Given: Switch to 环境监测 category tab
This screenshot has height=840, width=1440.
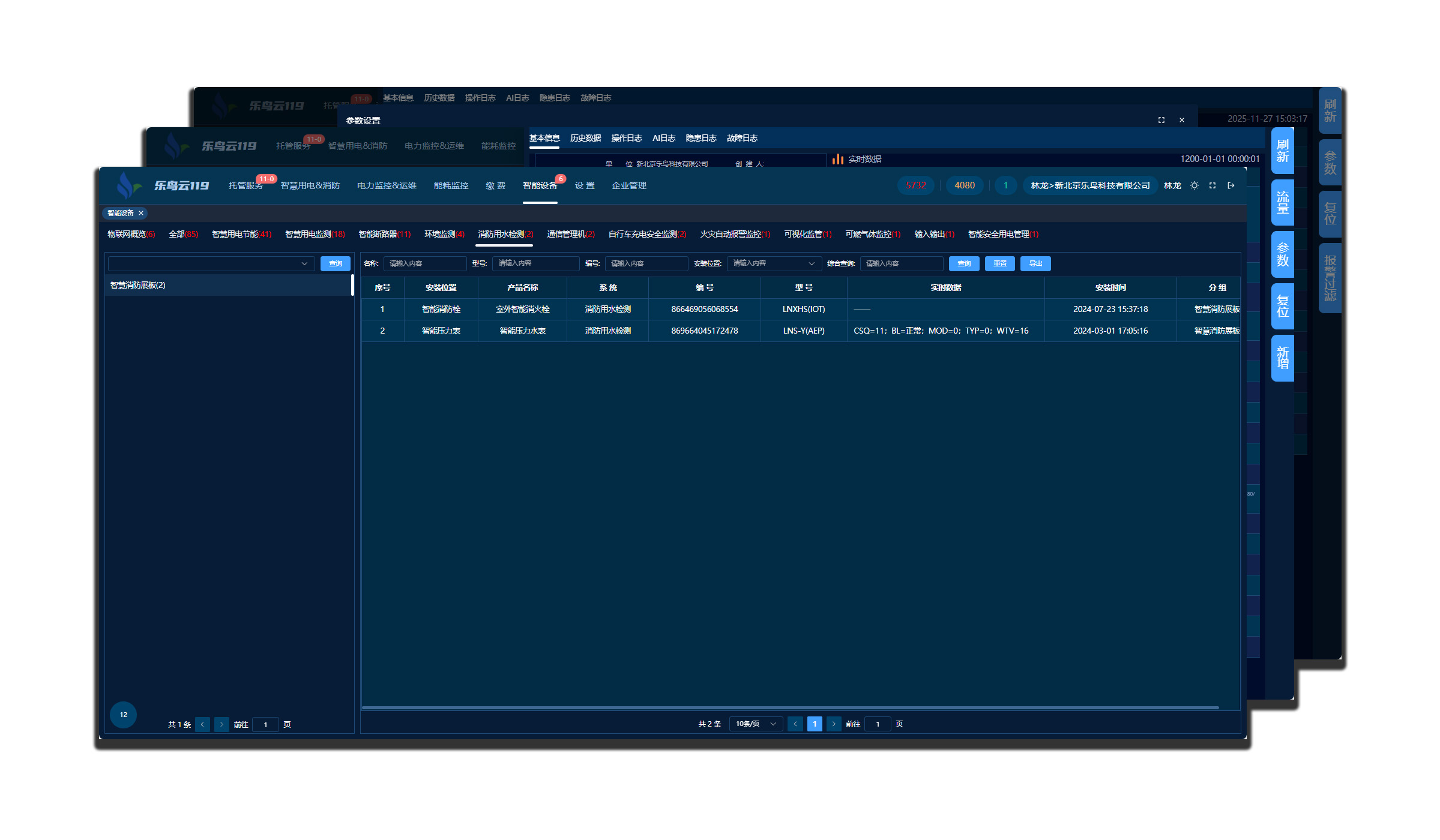Looking at the screenshot, I should (444, 234).
